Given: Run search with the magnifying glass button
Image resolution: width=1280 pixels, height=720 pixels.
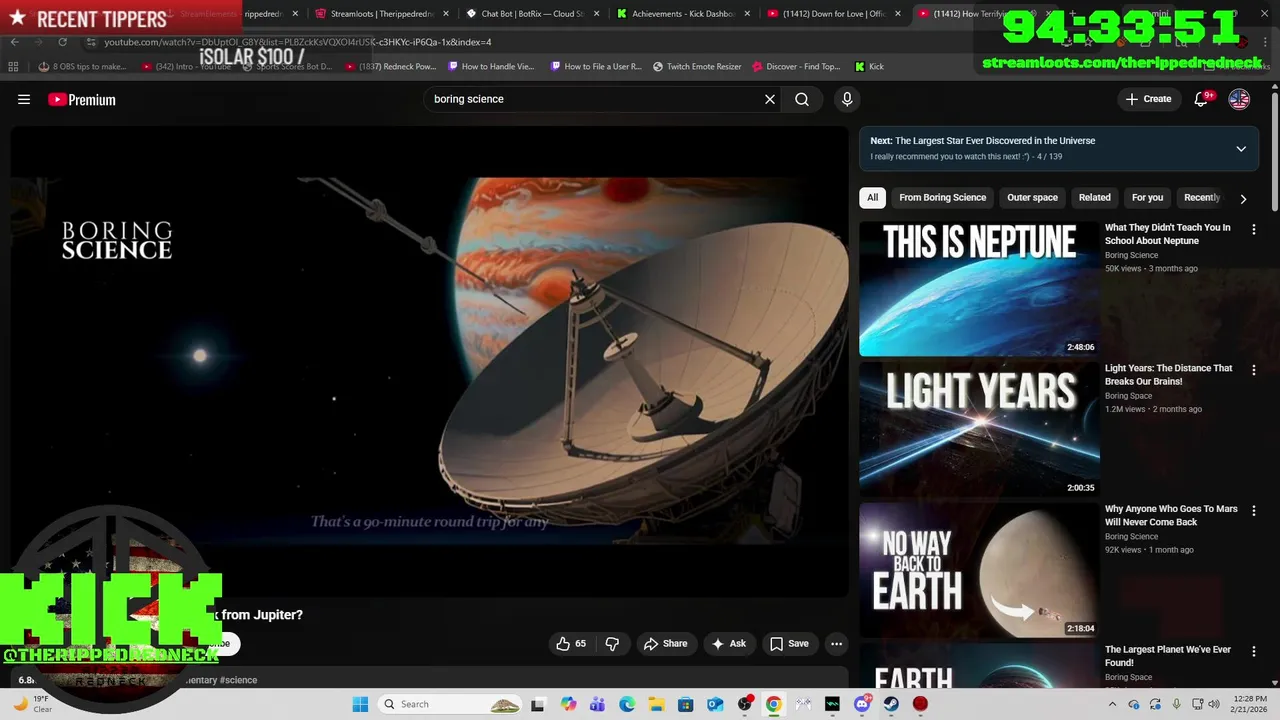Looking at the screenshot, I should pyautogui.click(x=802, y=99).
